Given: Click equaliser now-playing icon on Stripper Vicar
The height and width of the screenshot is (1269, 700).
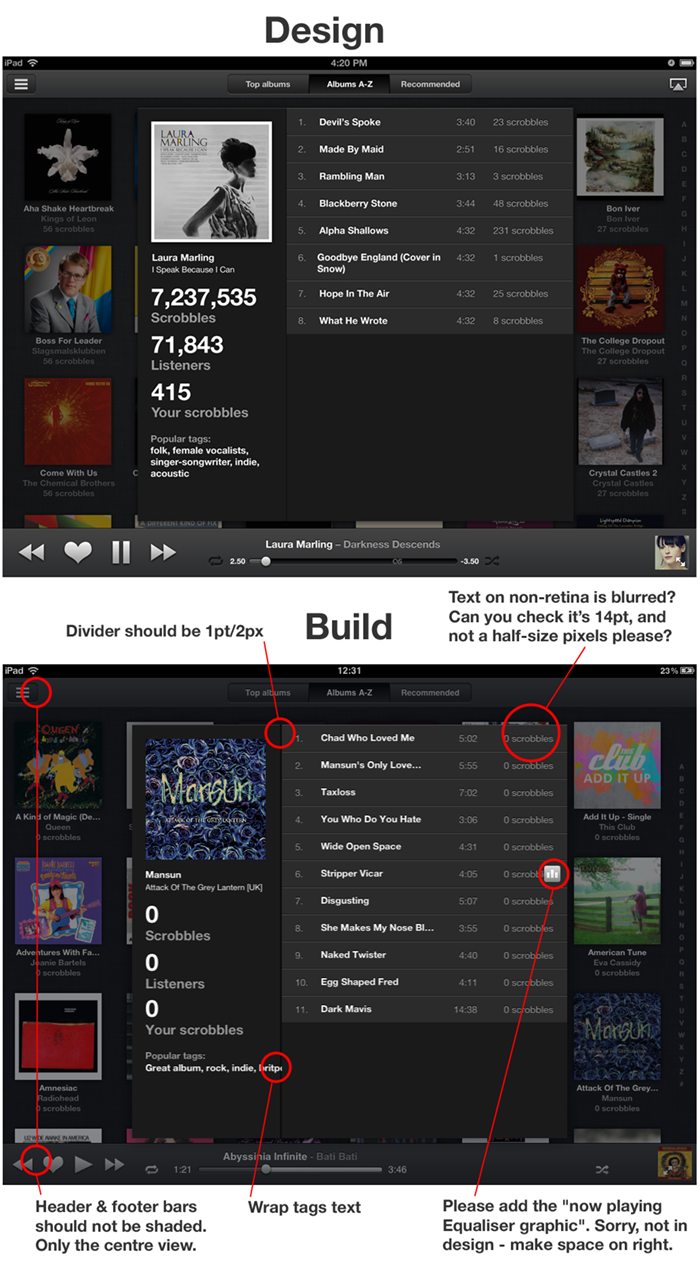Looking at the screenshot, I should click(x=554, y=873).
